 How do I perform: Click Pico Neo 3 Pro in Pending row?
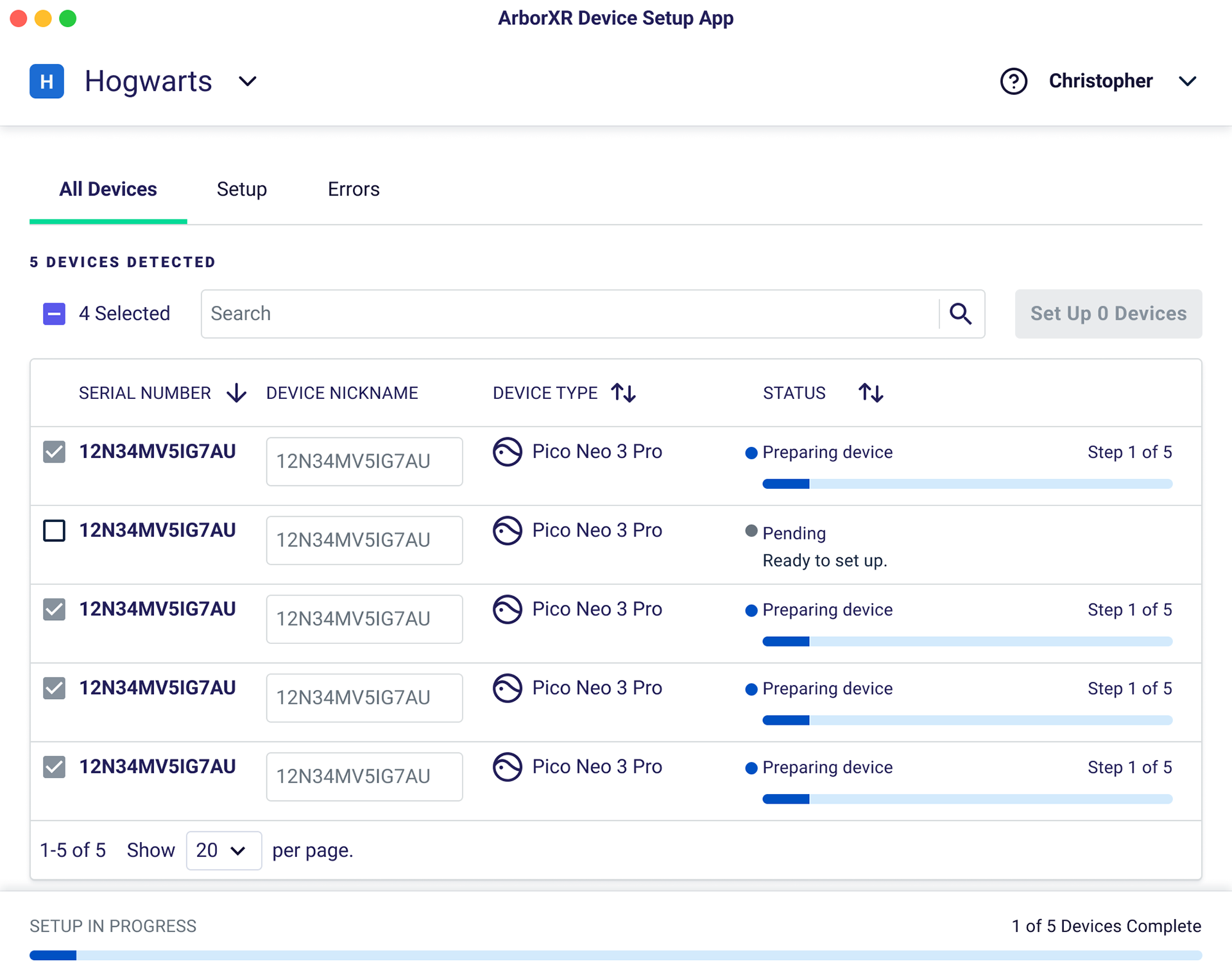pos(597,530)
